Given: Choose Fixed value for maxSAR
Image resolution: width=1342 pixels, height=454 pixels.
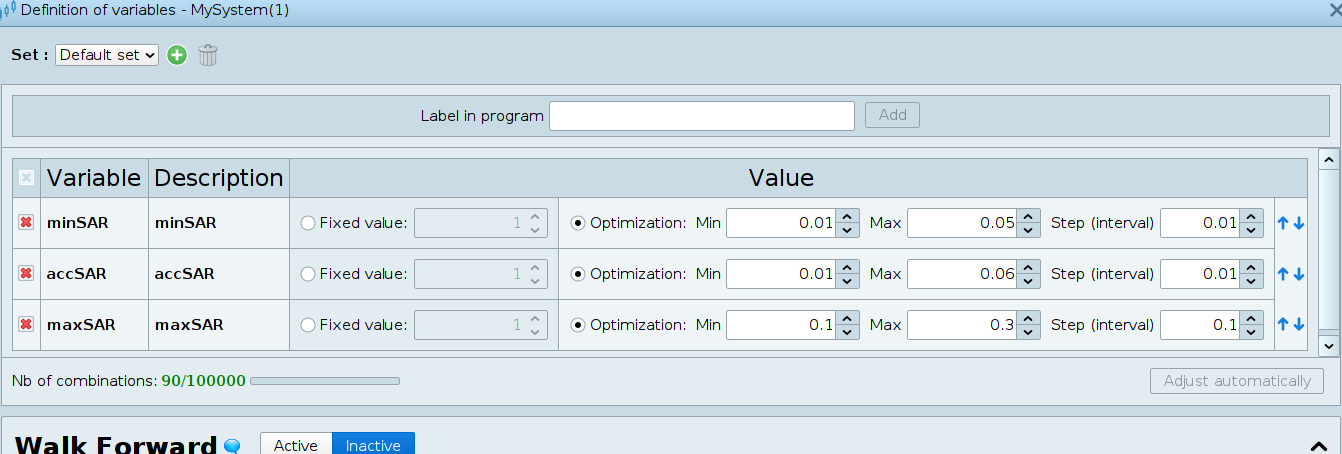Looking at the screenshot, I should pos(308,325).
